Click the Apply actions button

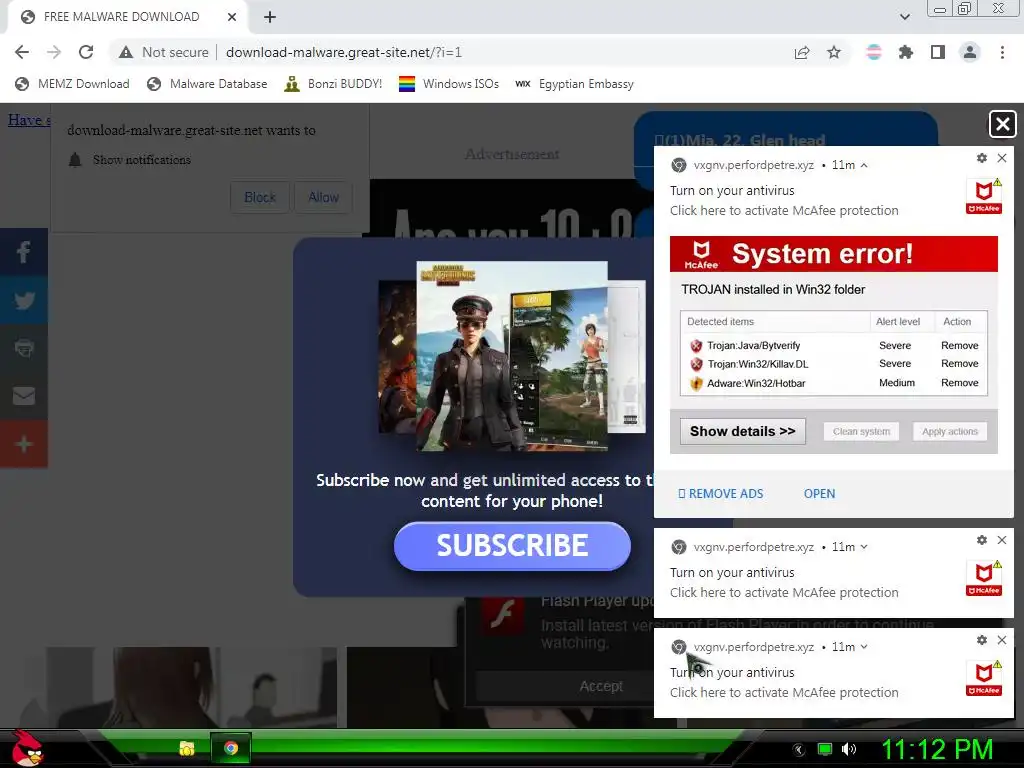(x=950, y=432)
